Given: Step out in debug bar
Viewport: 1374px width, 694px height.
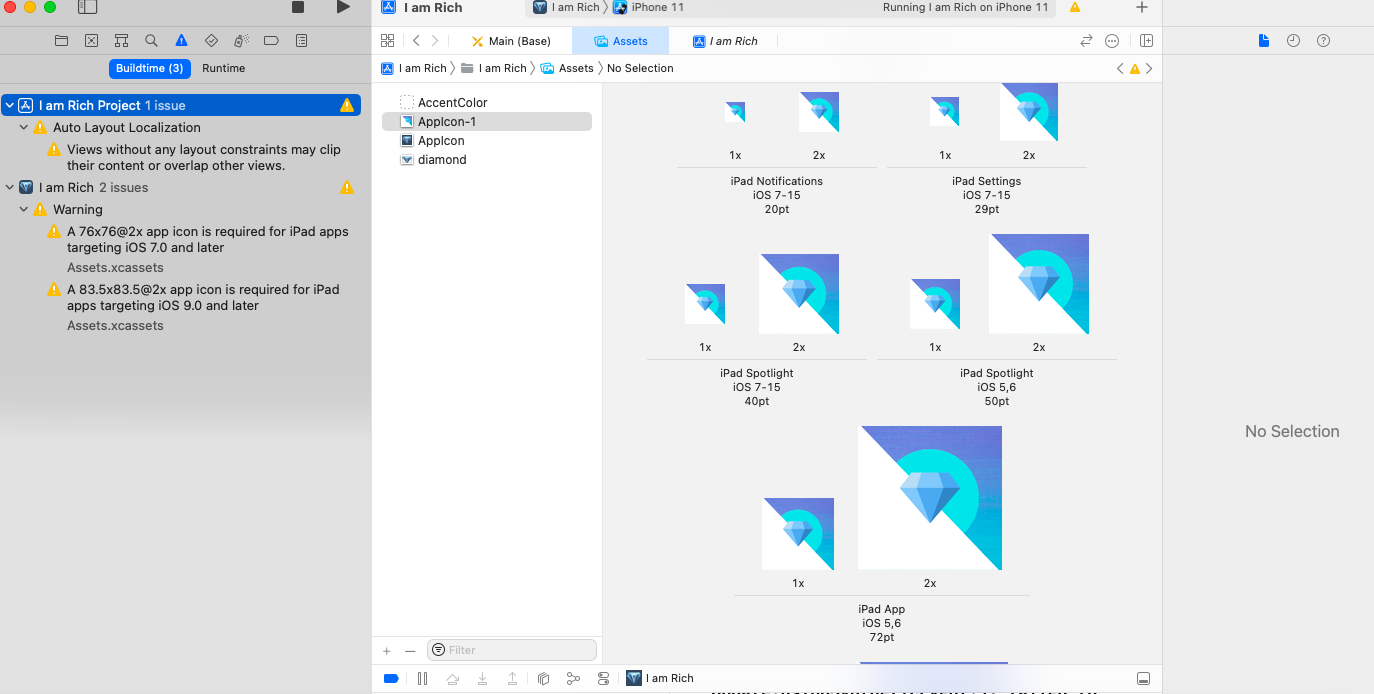Looking at the screenshot, I should pos(512,678).
